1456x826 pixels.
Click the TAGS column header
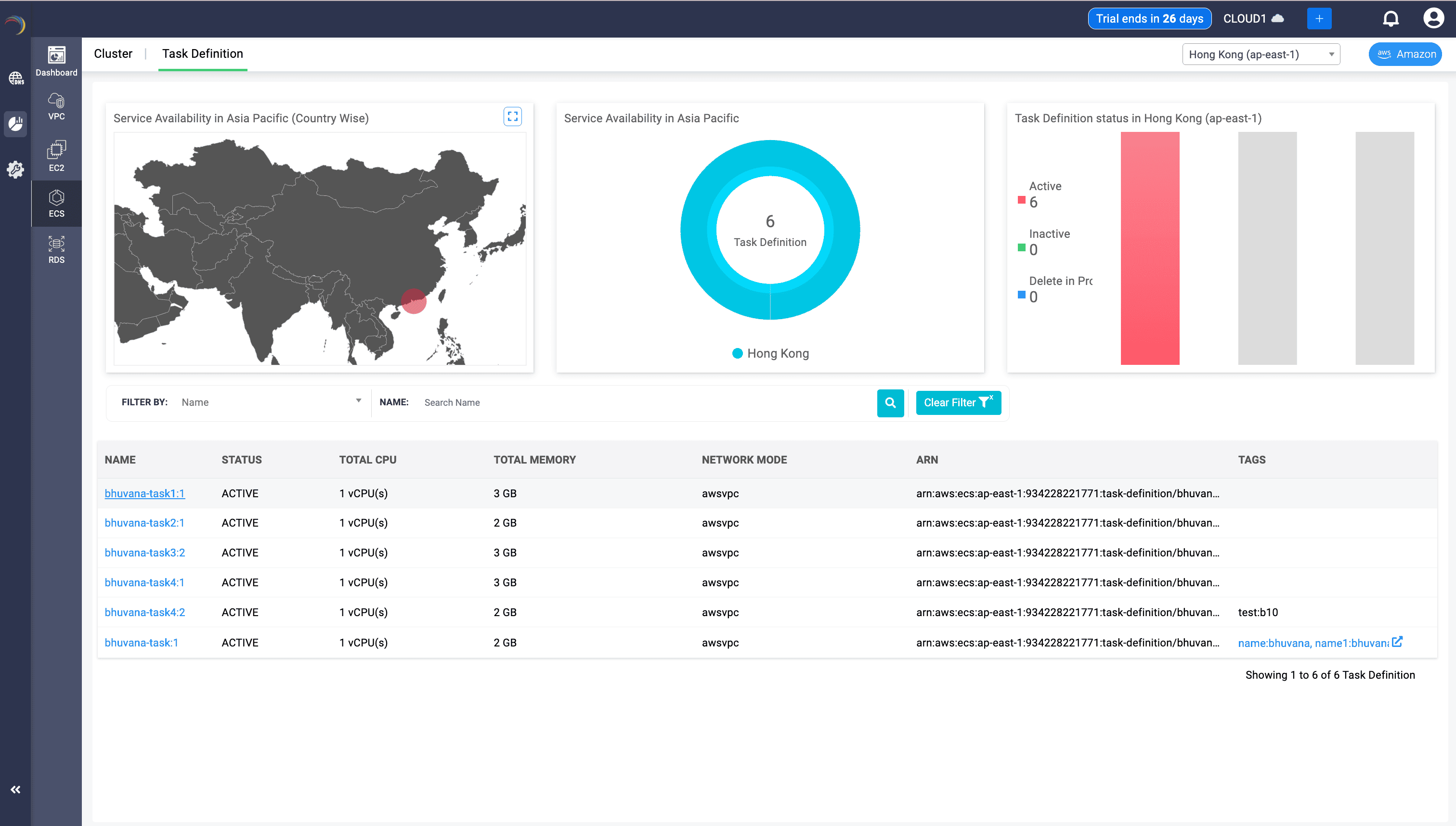pos(1252,460)
